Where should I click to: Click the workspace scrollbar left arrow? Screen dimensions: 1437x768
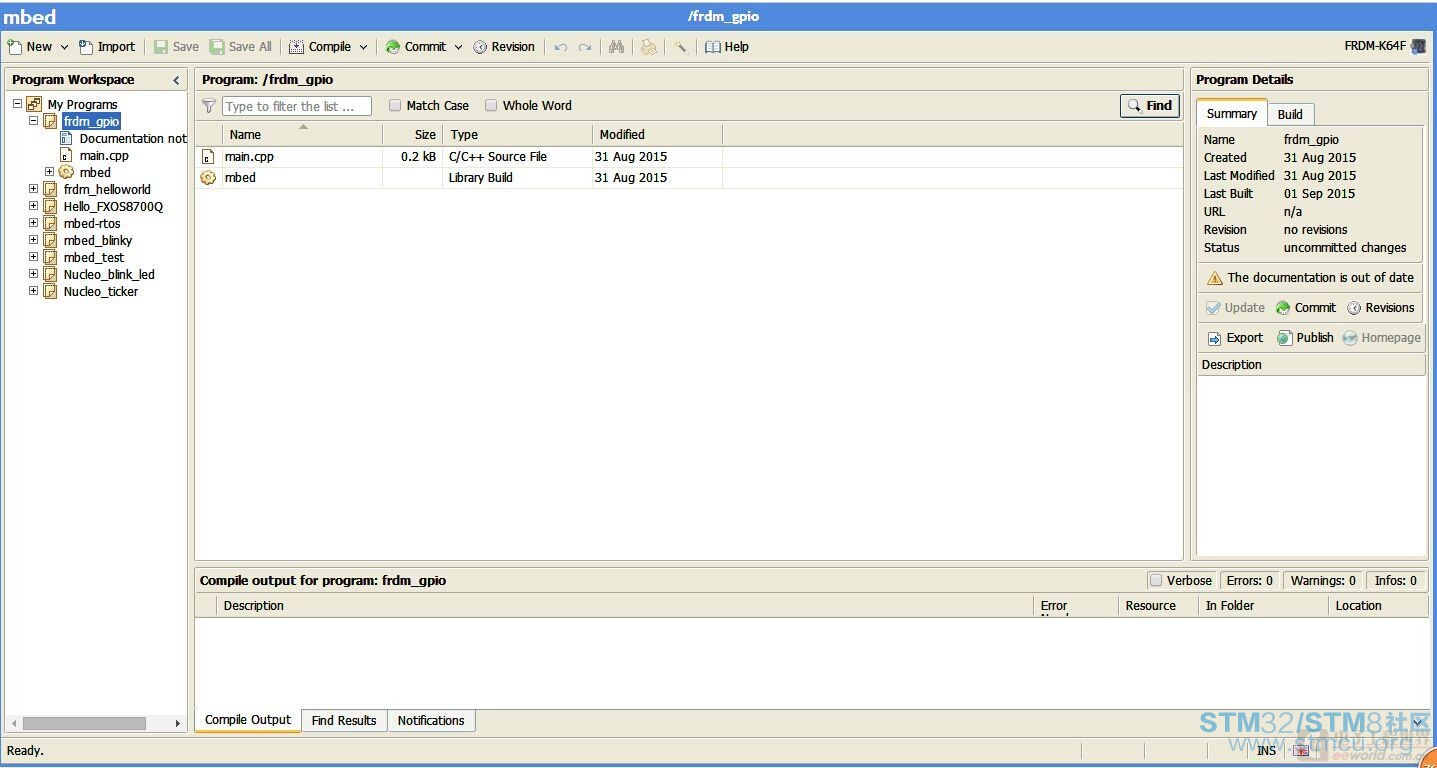coord(13,723)
